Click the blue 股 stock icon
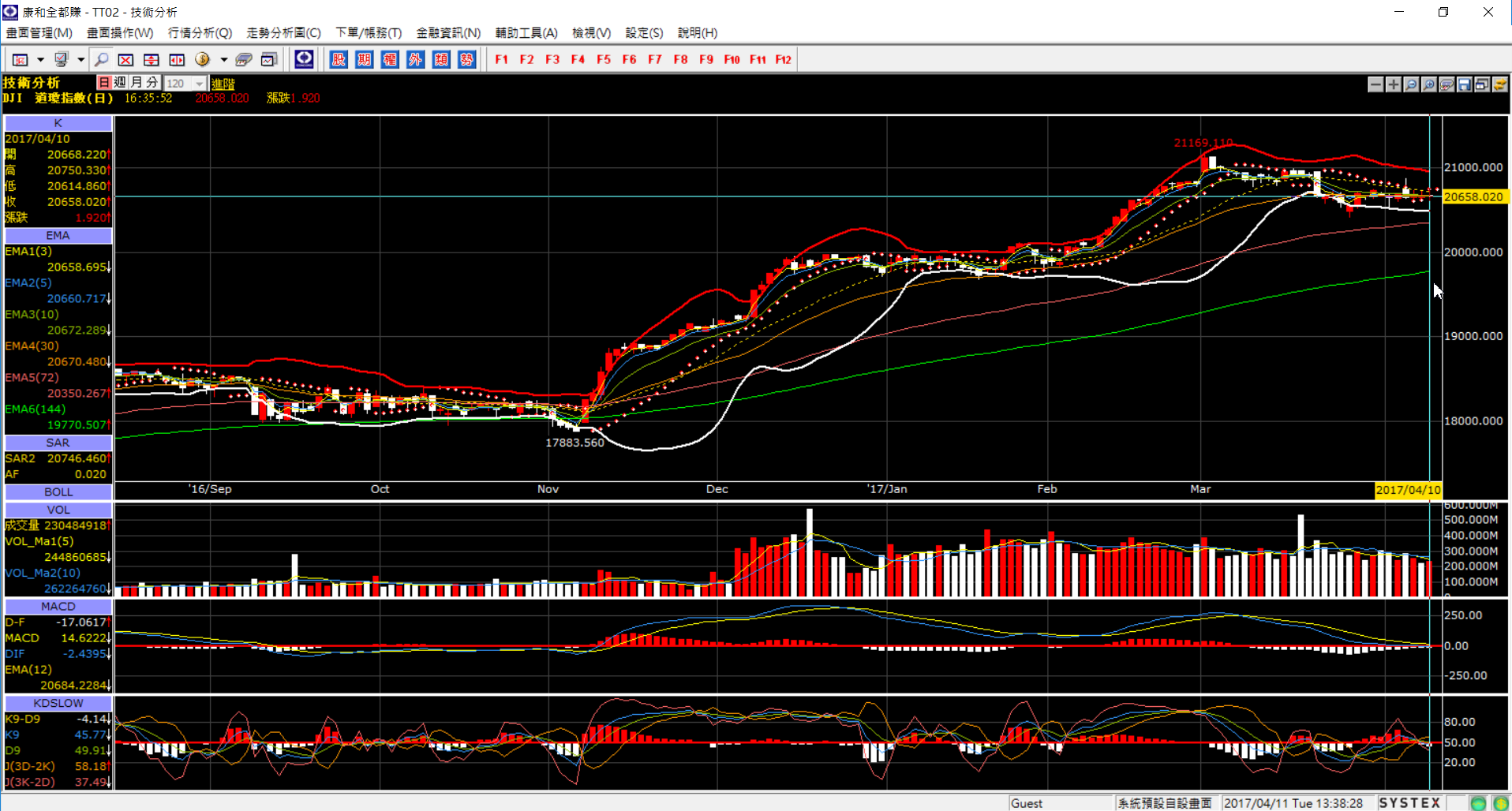 coord(339,59)
